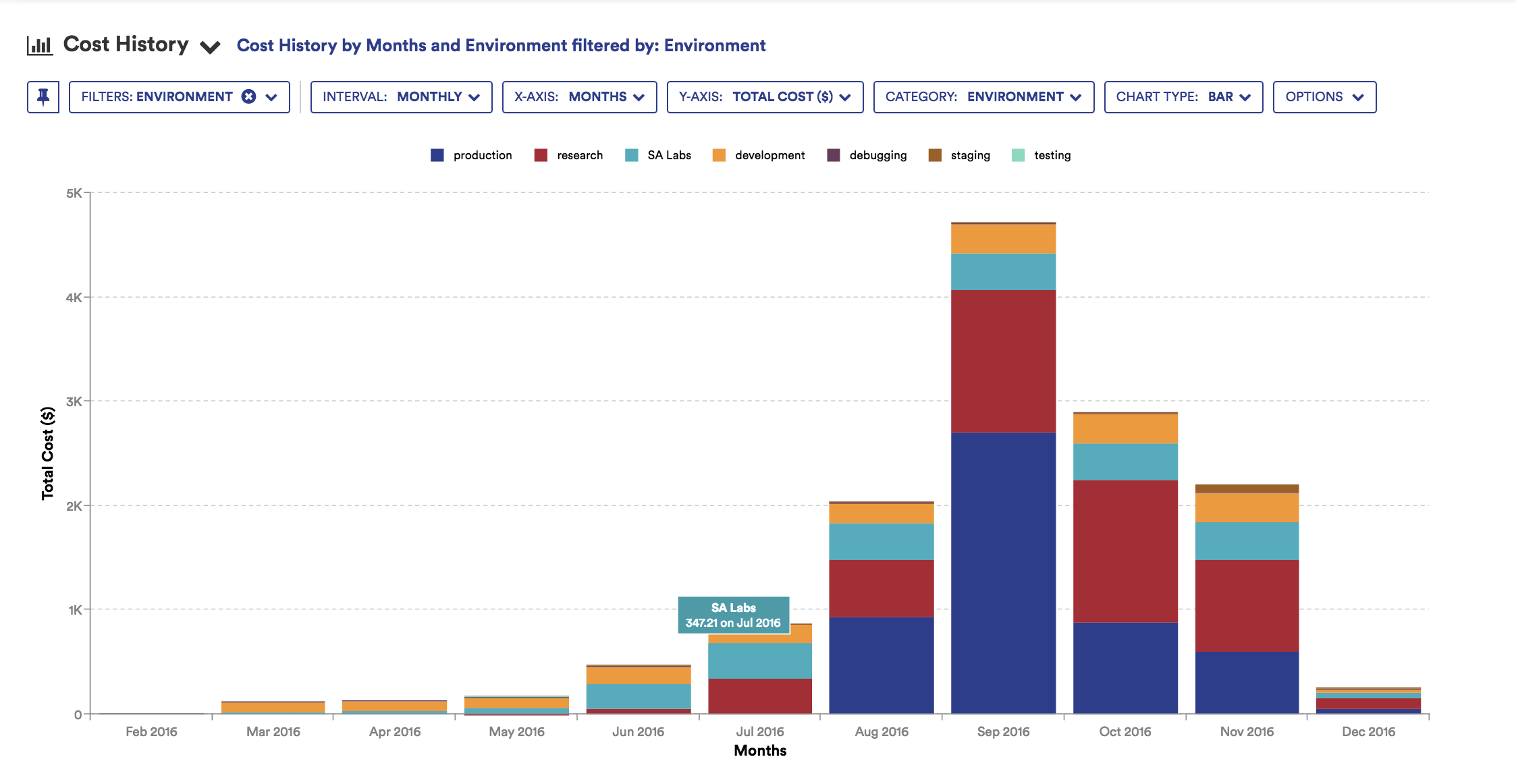Open the Y-Axis: Total Cost dropdown
The width and height of the screenshot is (1516, 784).
(x=764, y=97)
